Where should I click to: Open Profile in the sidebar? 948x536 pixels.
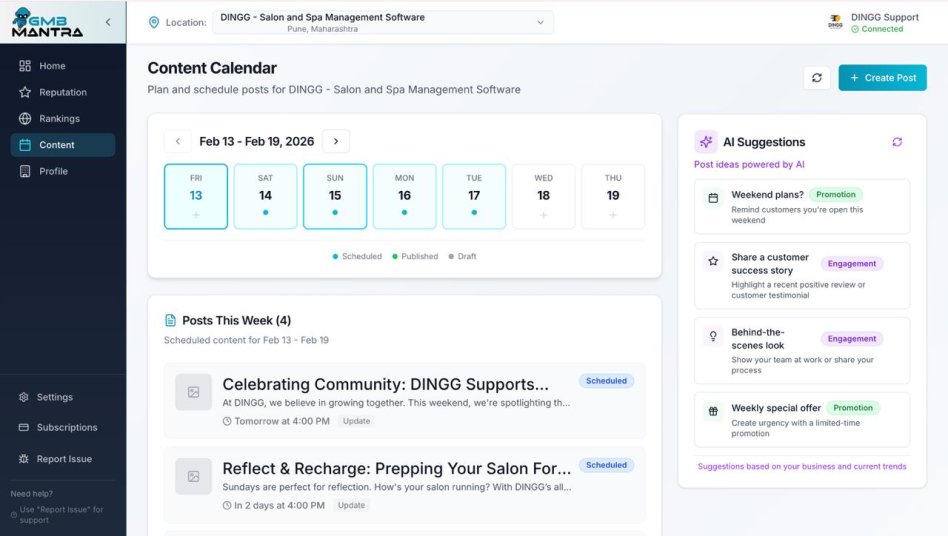[x=63, y=171]
